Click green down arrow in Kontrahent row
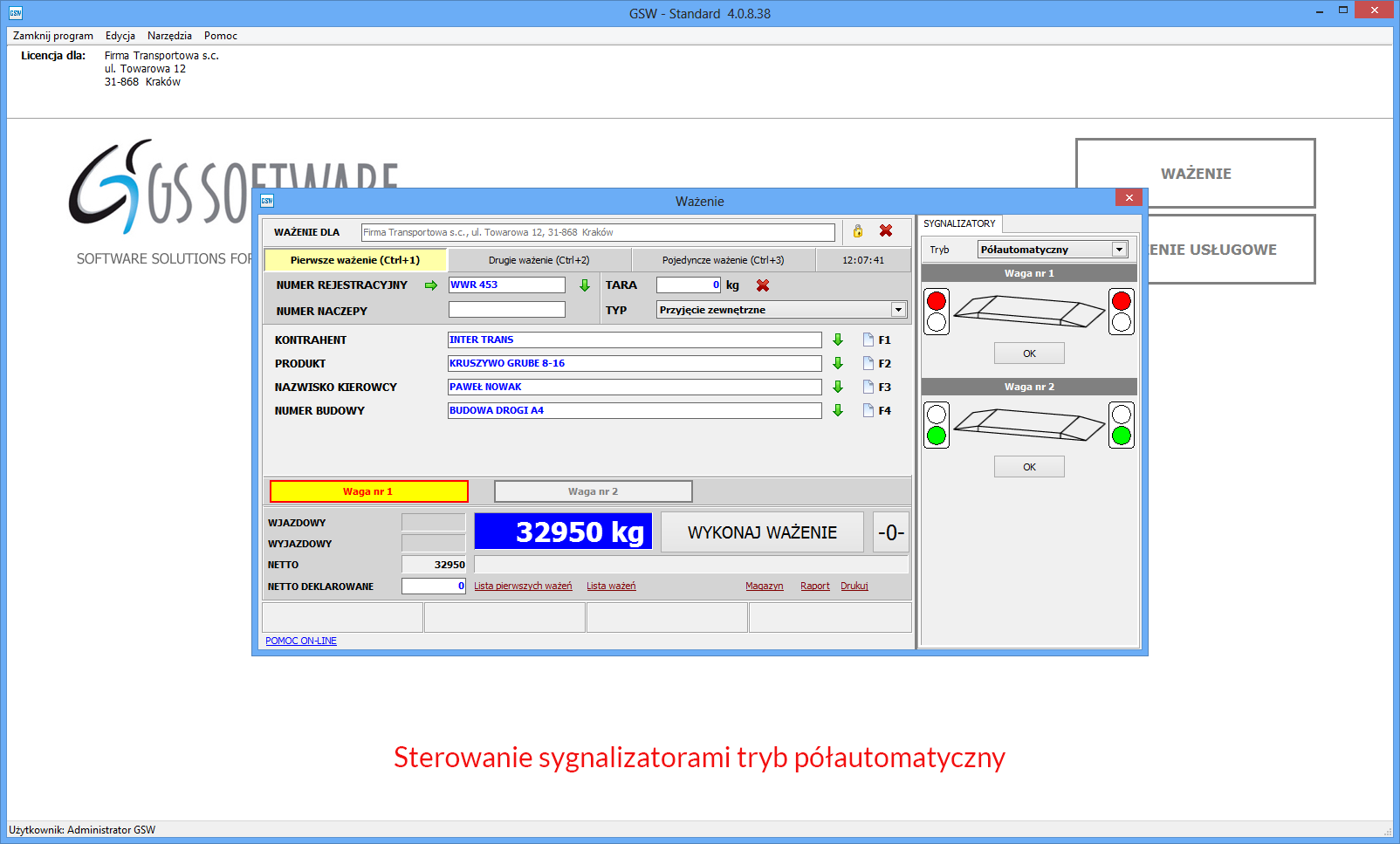 (x=838, y=340)
